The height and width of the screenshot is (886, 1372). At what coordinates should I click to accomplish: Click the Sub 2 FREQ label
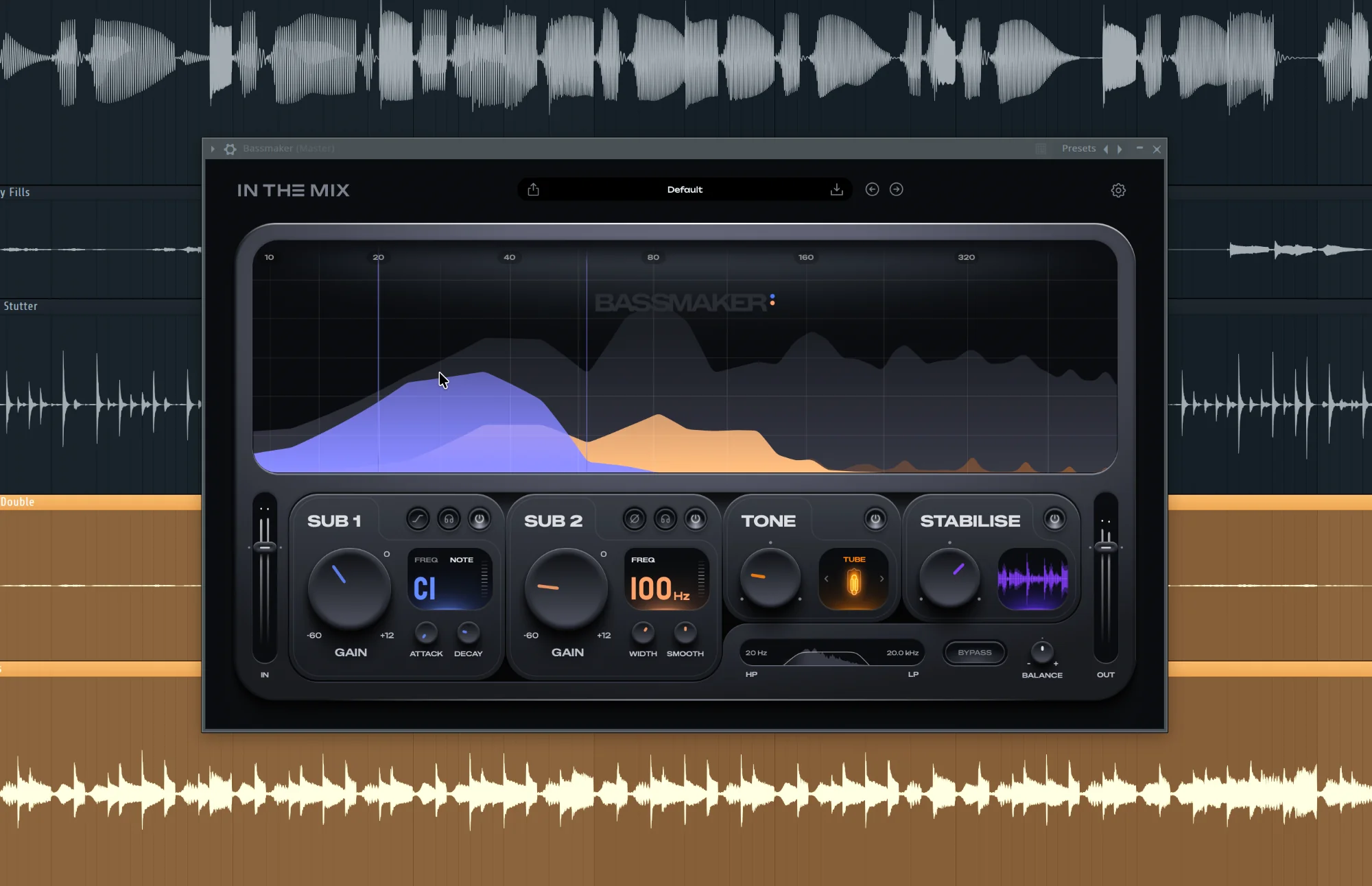click(643, 560)
